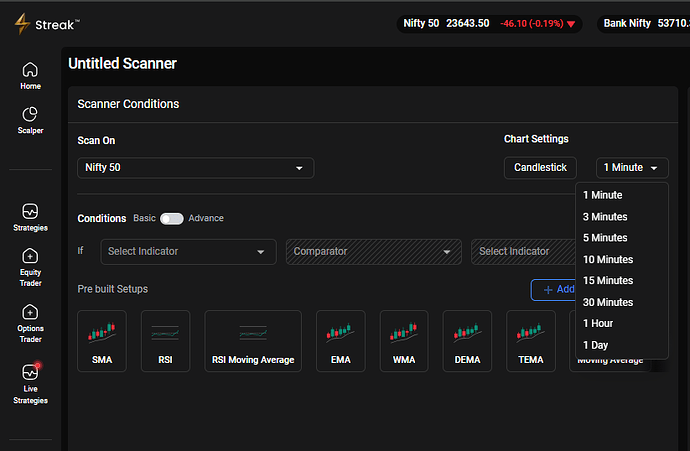This screenshot has height=451, width=690.
Task: Choose 1 Day from timeframe list
Action: tap(622, 345)
